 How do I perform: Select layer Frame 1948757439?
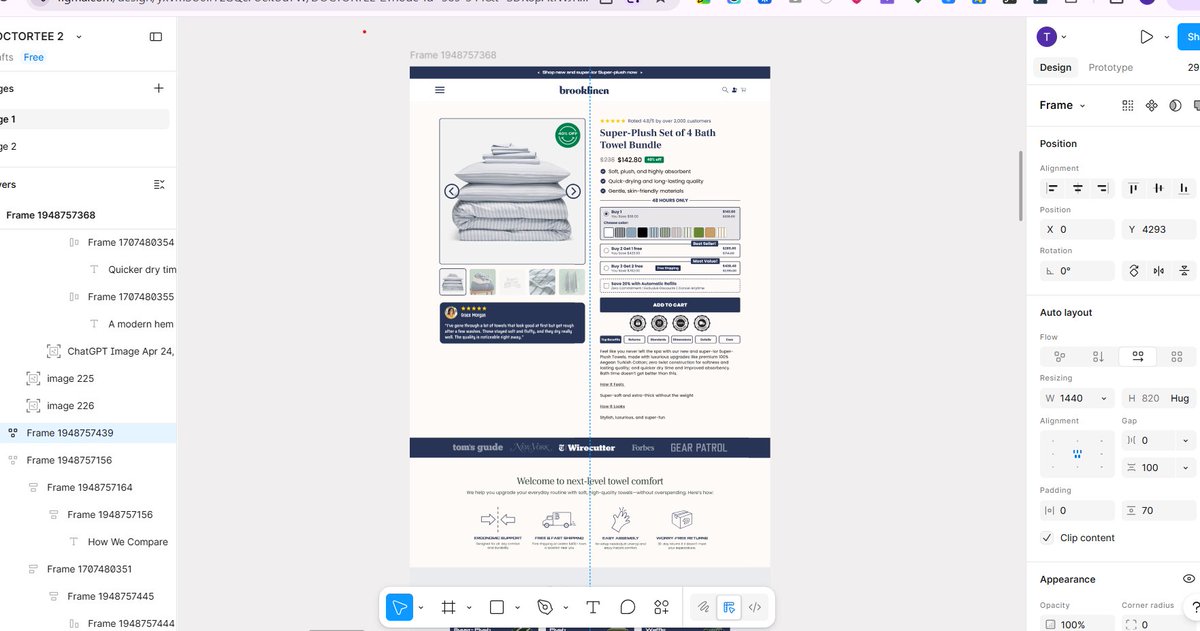pos(88,433)
